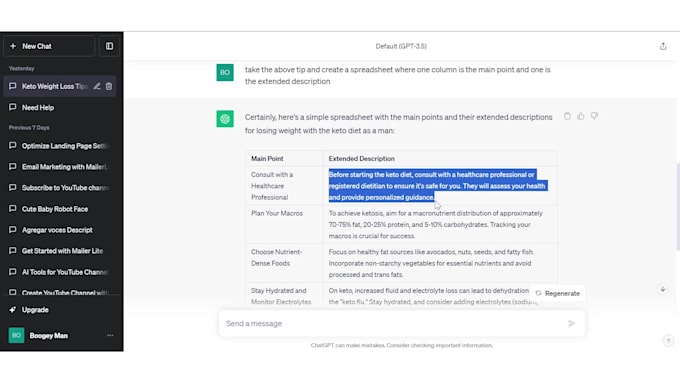This screenshot has height=383, width=680.
Task: Click the page vertical scrollbar
Action: (677, 206)
